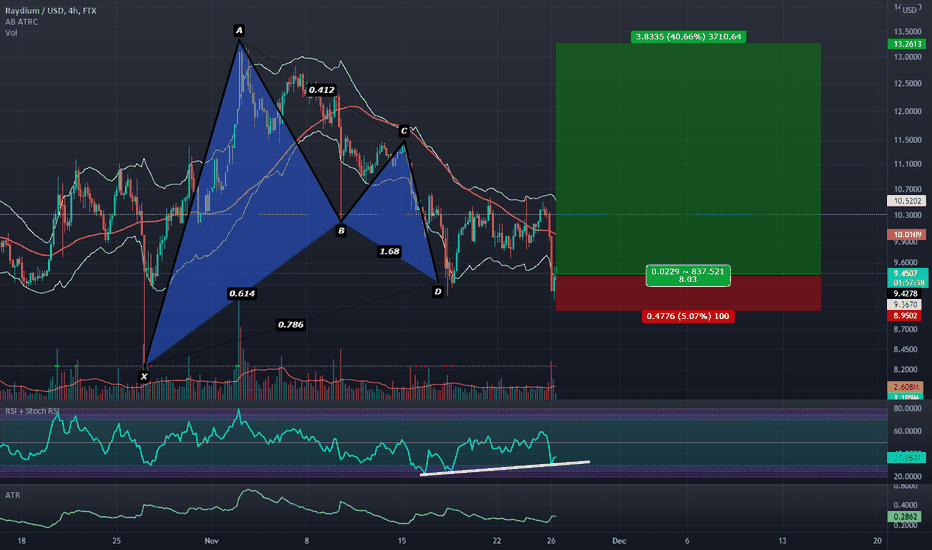This screenshot has height=550, width=932.
Task: Click the 2.608M volume value tag
Action: click(907, 387)
